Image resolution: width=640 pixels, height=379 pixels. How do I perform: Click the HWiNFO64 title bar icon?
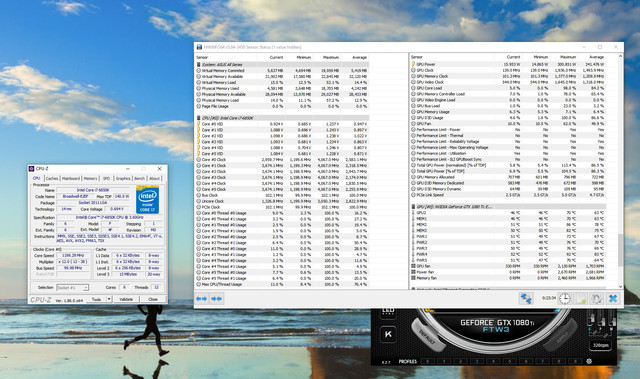199,47
